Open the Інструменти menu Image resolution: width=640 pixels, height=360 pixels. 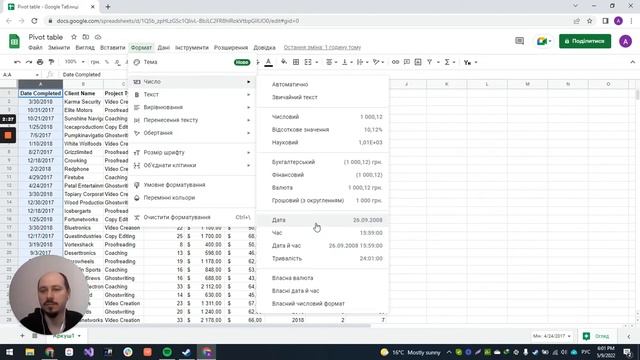[x=192, y=48]
